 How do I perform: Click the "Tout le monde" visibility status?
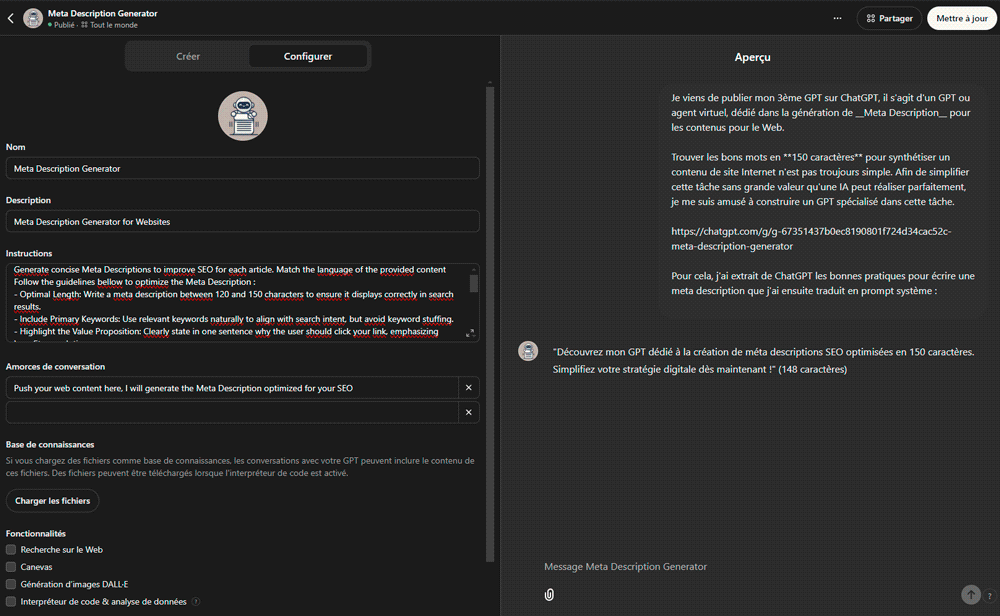pyautogui.click(x=109, y=25)
